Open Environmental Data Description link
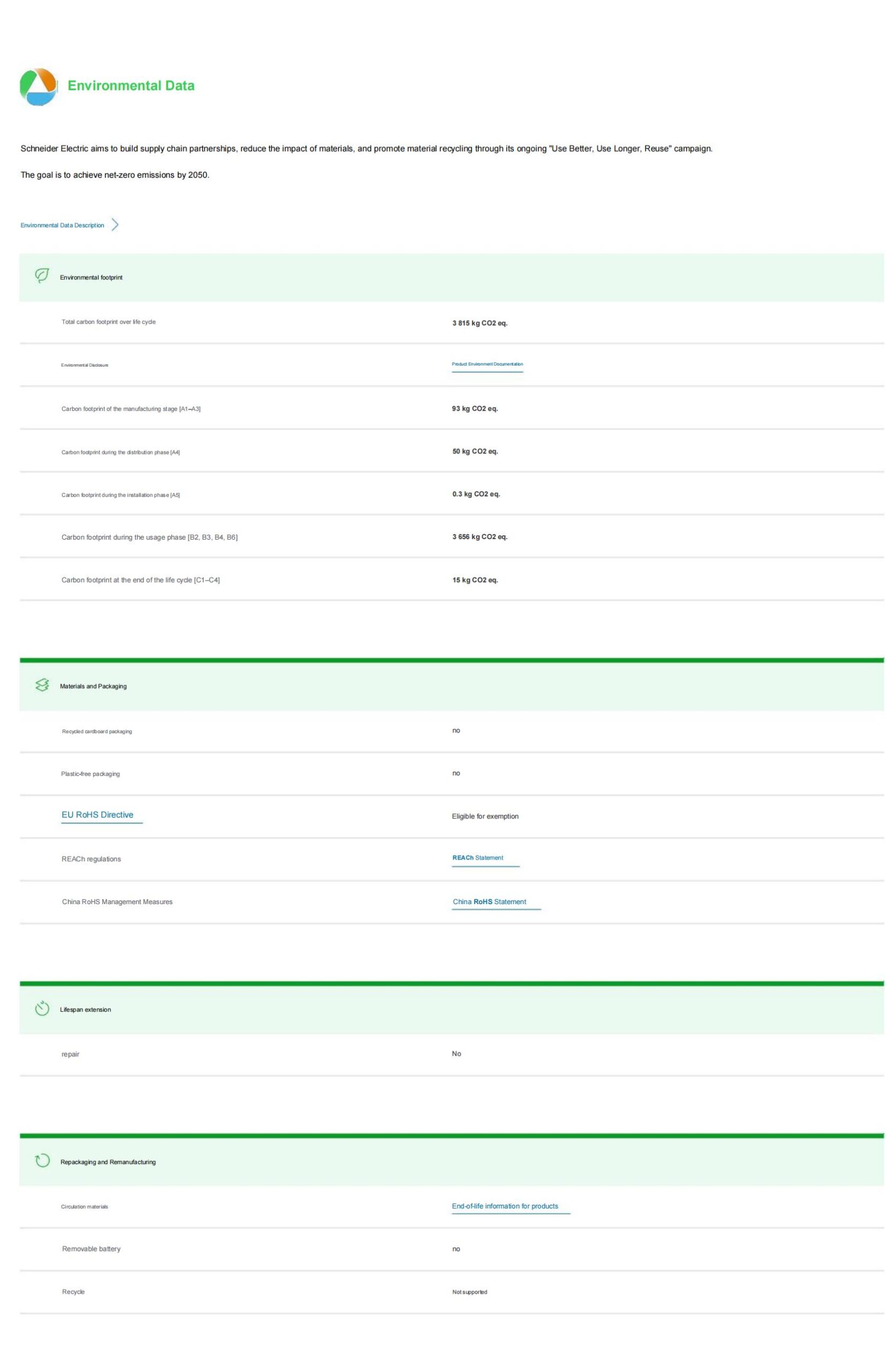 point(62,225)
